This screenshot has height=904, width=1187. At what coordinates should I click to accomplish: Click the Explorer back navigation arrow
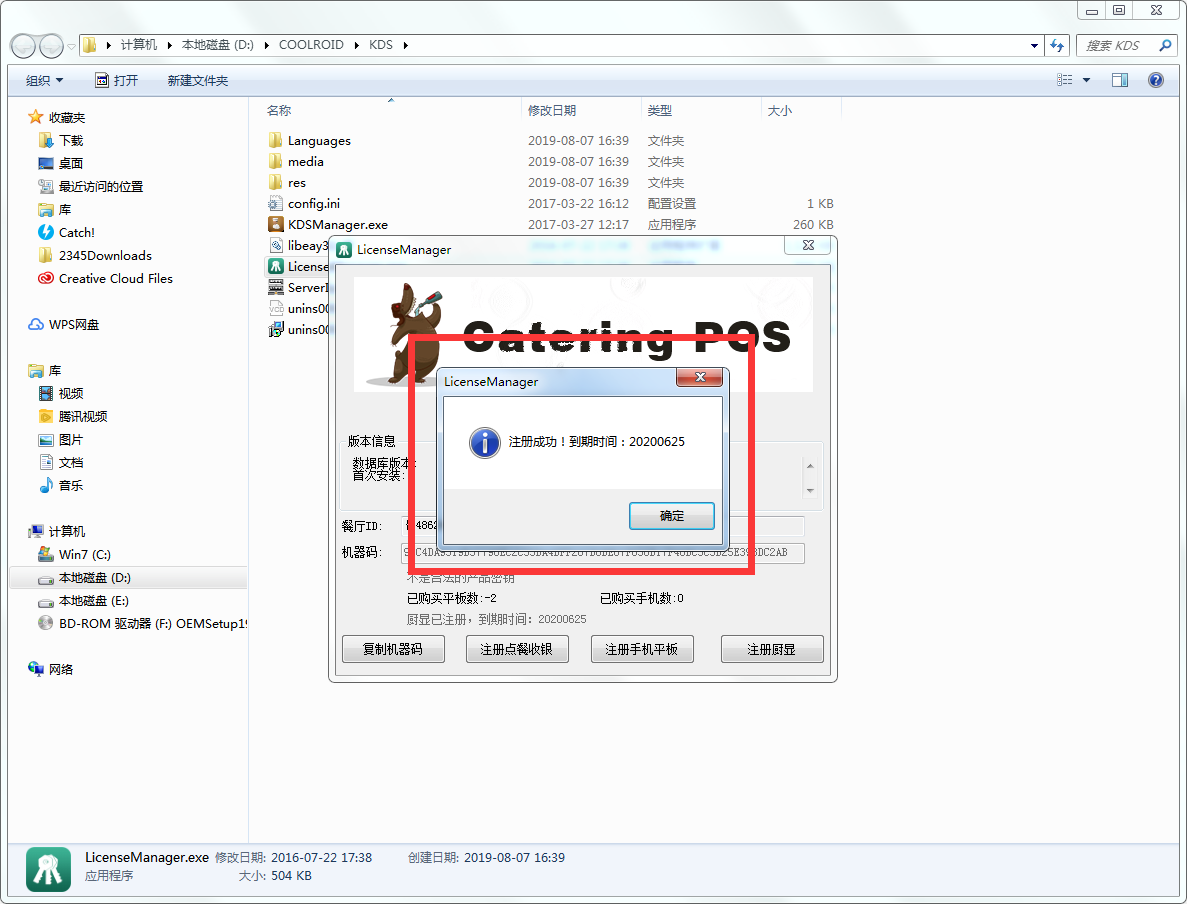tap(23, 46)
